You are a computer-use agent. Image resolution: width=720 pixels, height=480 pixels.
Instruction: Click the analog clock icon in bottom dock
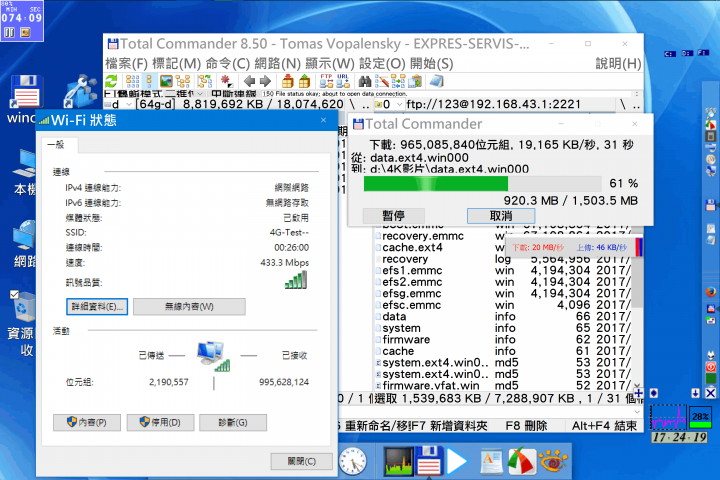click(353, 461)
